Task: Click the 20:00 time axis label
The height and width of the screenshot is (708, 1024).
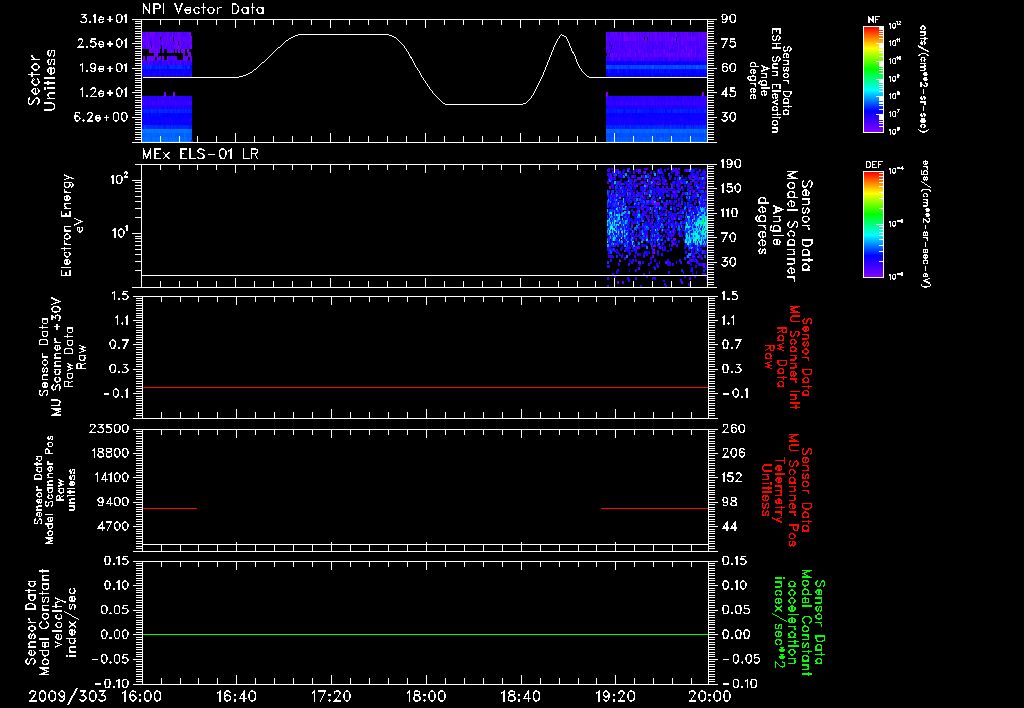Action: [710, 696]
